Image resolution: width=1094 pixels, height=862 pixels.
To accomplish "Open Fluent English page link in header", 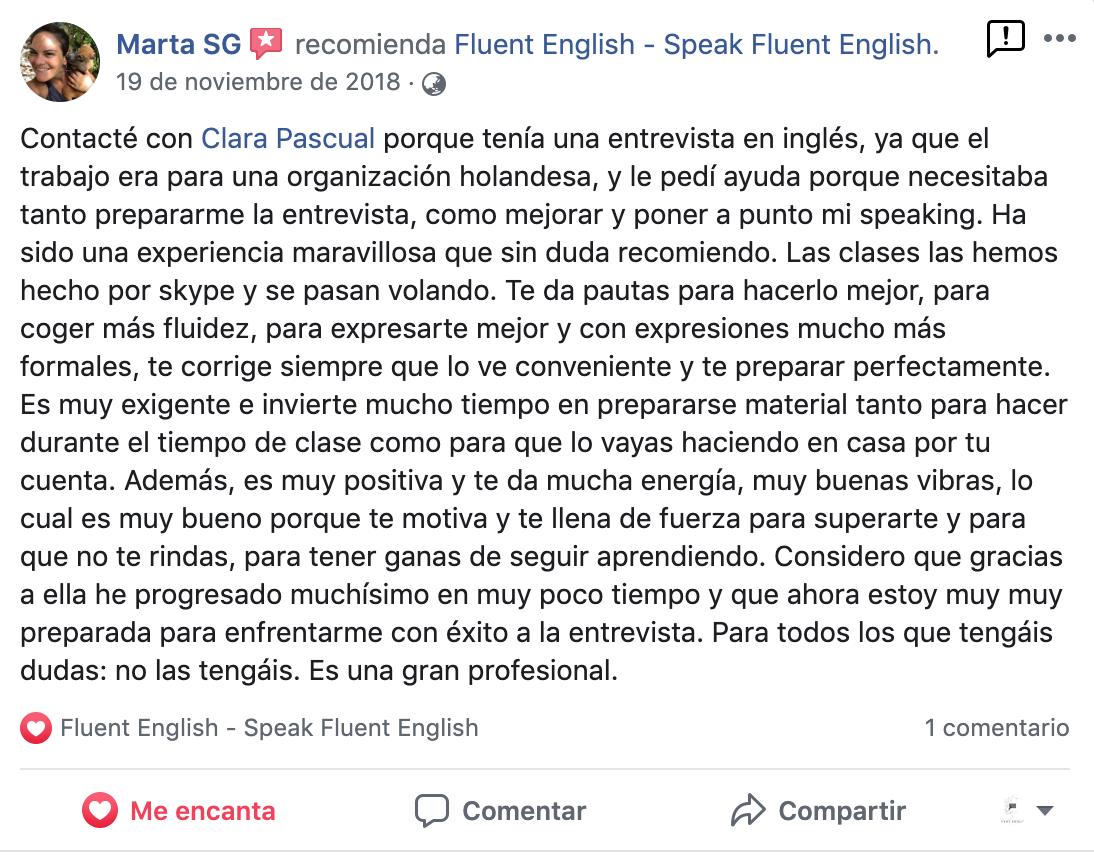I will pos(696,45).
